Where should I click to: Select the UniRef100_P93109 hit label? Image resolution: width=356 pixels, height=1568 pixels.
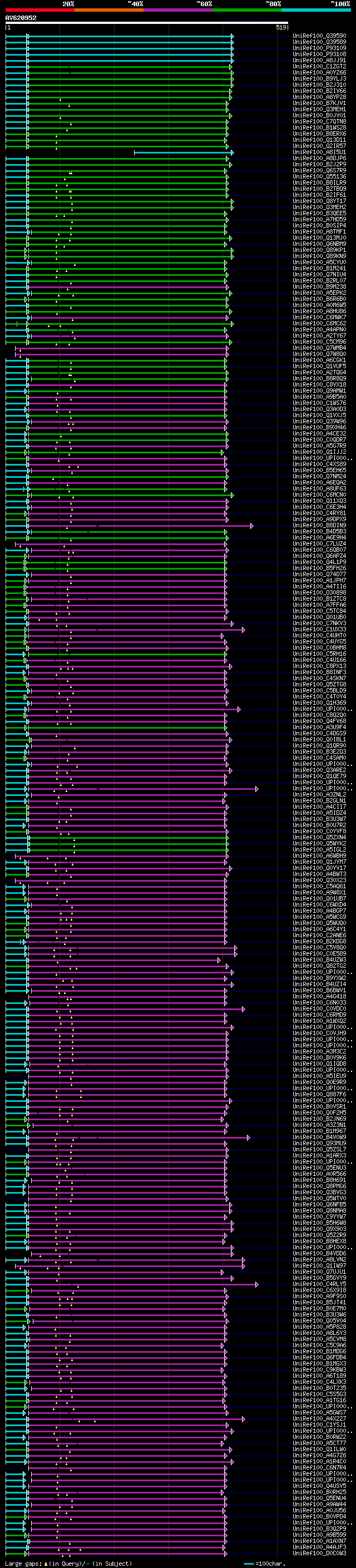click(319, 48)
